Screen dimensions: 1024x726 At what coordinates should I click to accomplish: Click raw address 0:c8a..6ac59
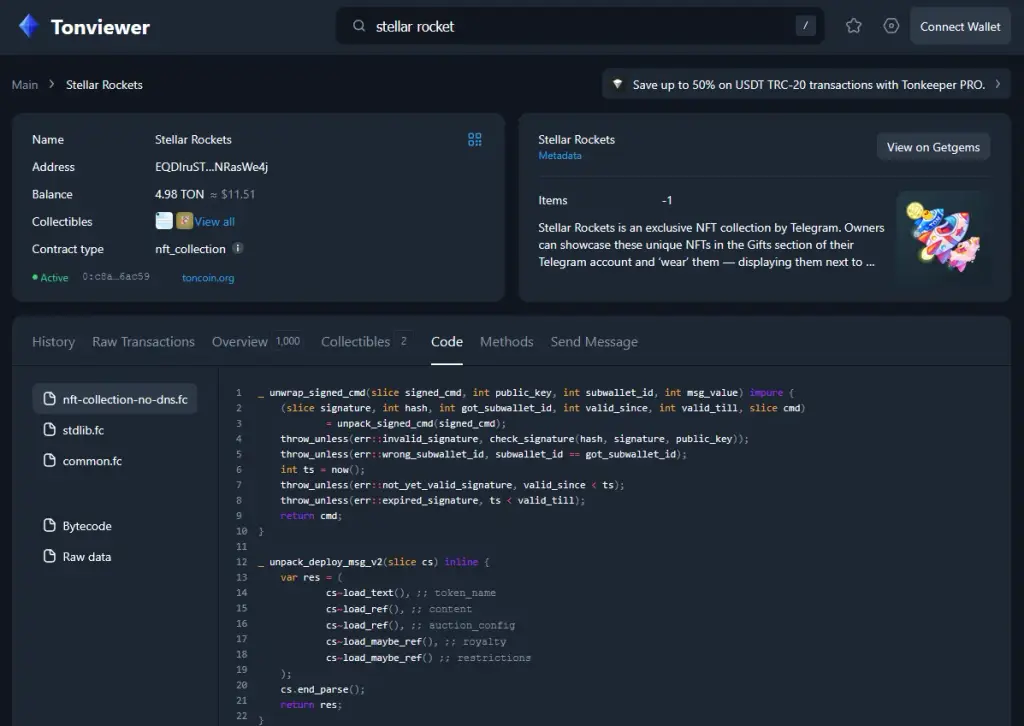point(116,277)
